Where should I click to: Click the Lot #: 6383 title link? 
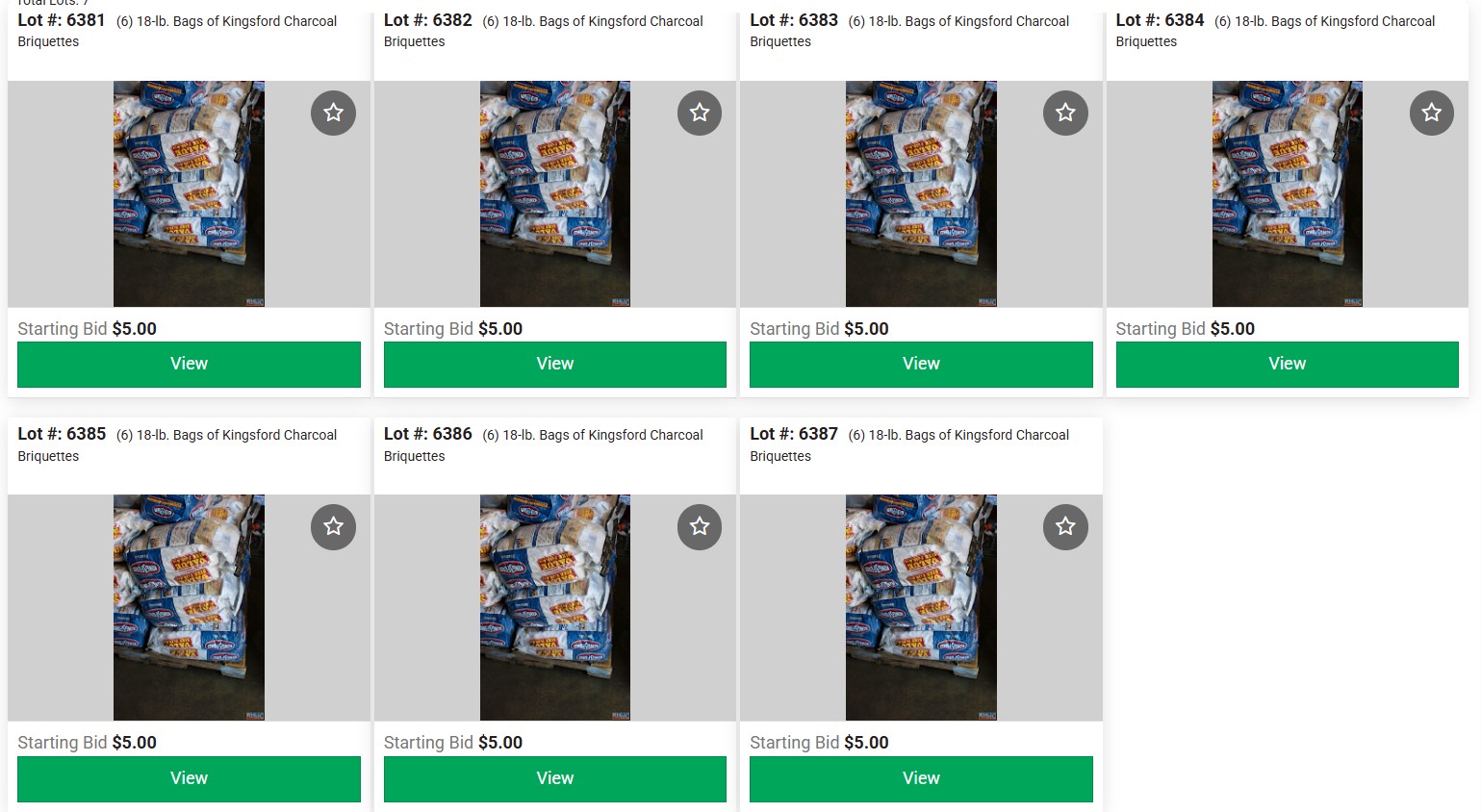[x=794, y=20]
